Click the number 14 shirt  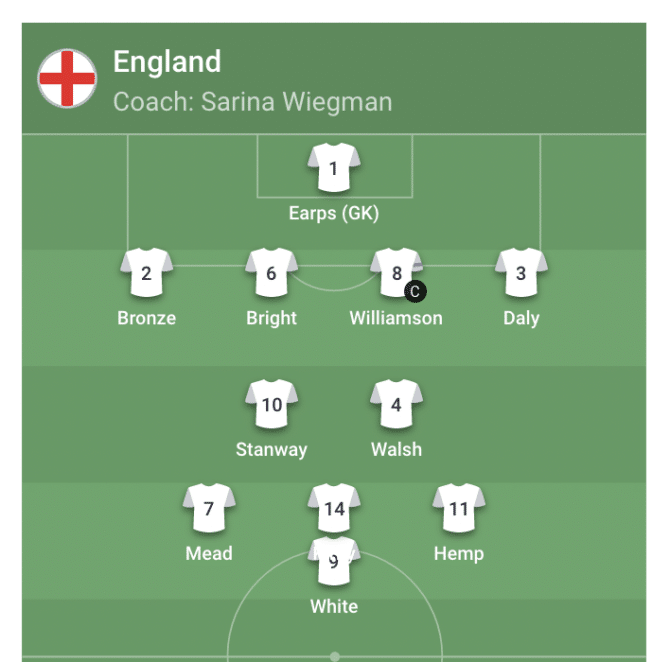334,508
